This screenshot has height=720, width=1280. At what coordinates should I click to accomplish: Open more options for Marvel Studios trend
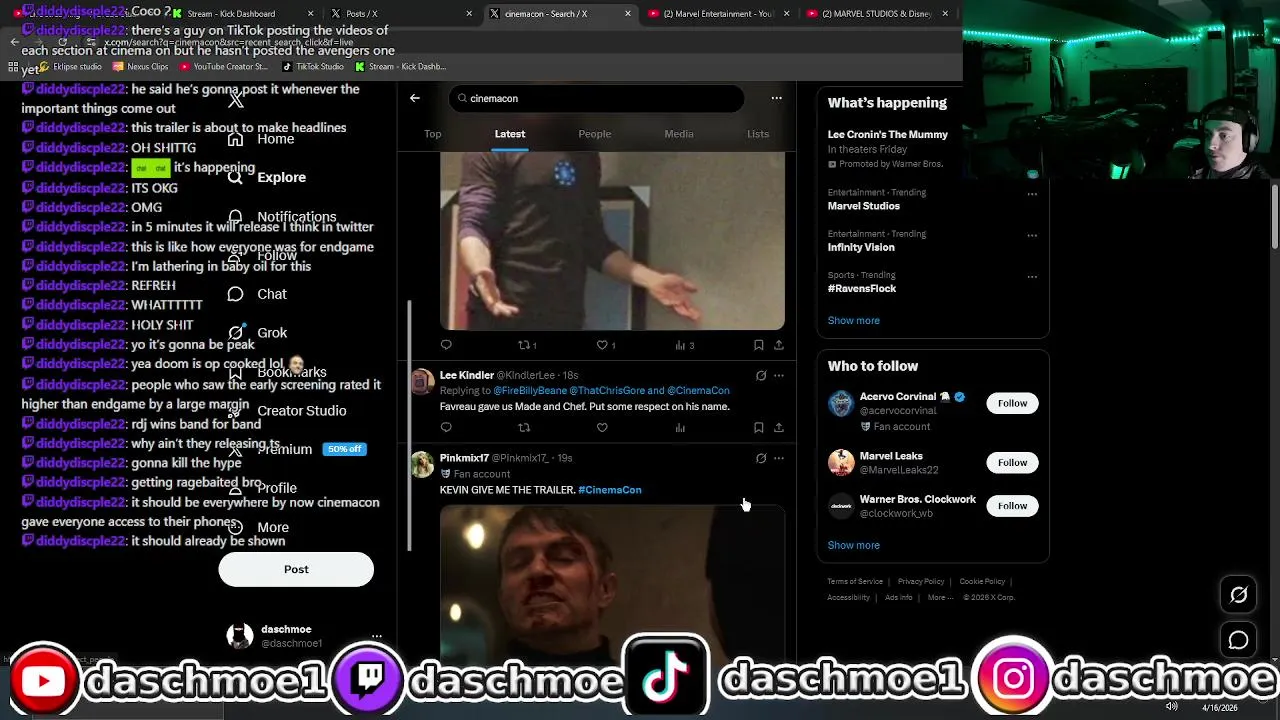point(1032,194)
